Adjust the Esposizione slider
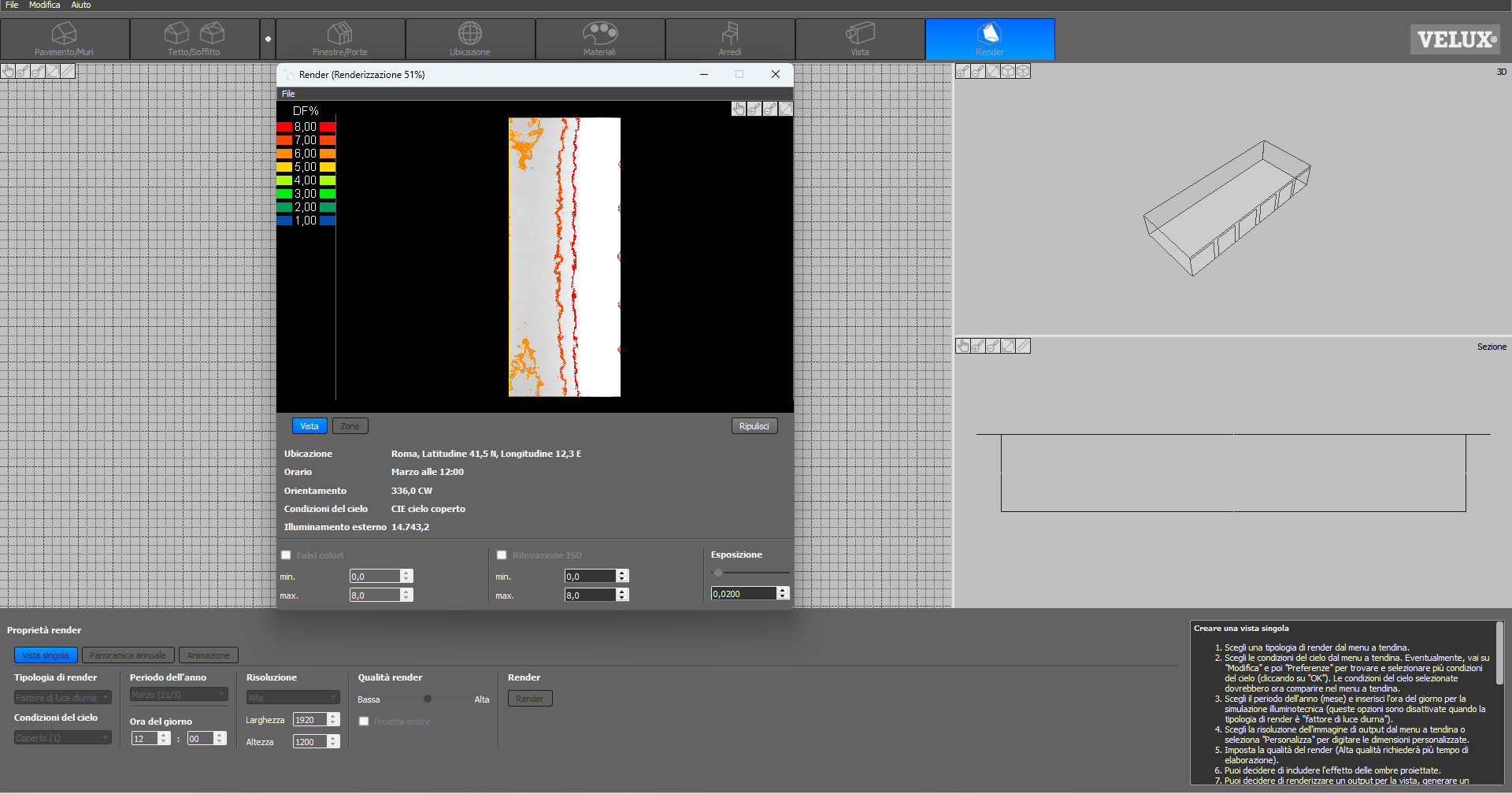 (x=718, y=573)
